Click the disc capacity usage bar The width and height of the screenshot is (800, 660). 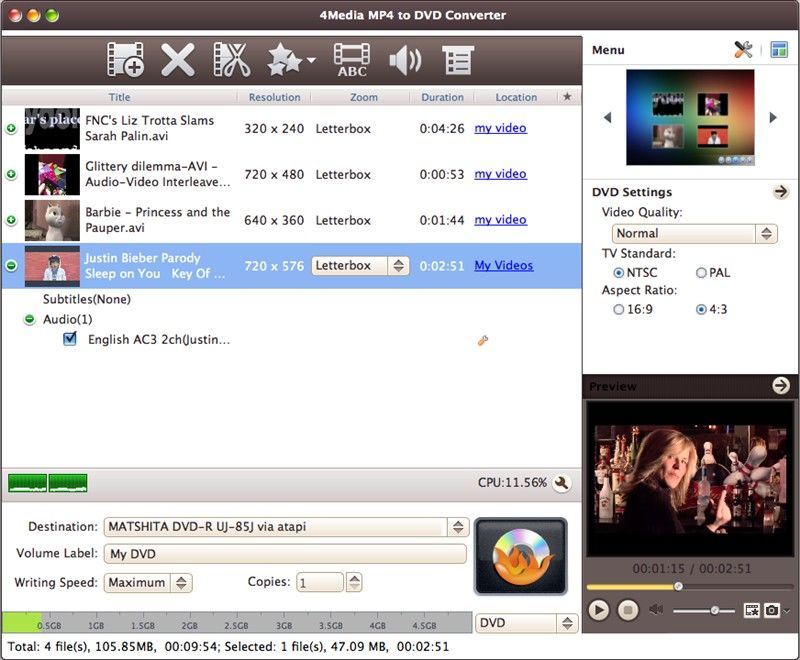tap(237, 623)
